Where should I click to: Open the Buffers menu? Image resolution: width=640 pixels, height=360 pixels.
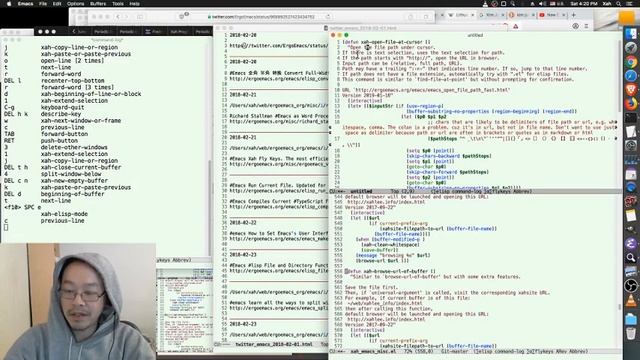coord(98,4)
